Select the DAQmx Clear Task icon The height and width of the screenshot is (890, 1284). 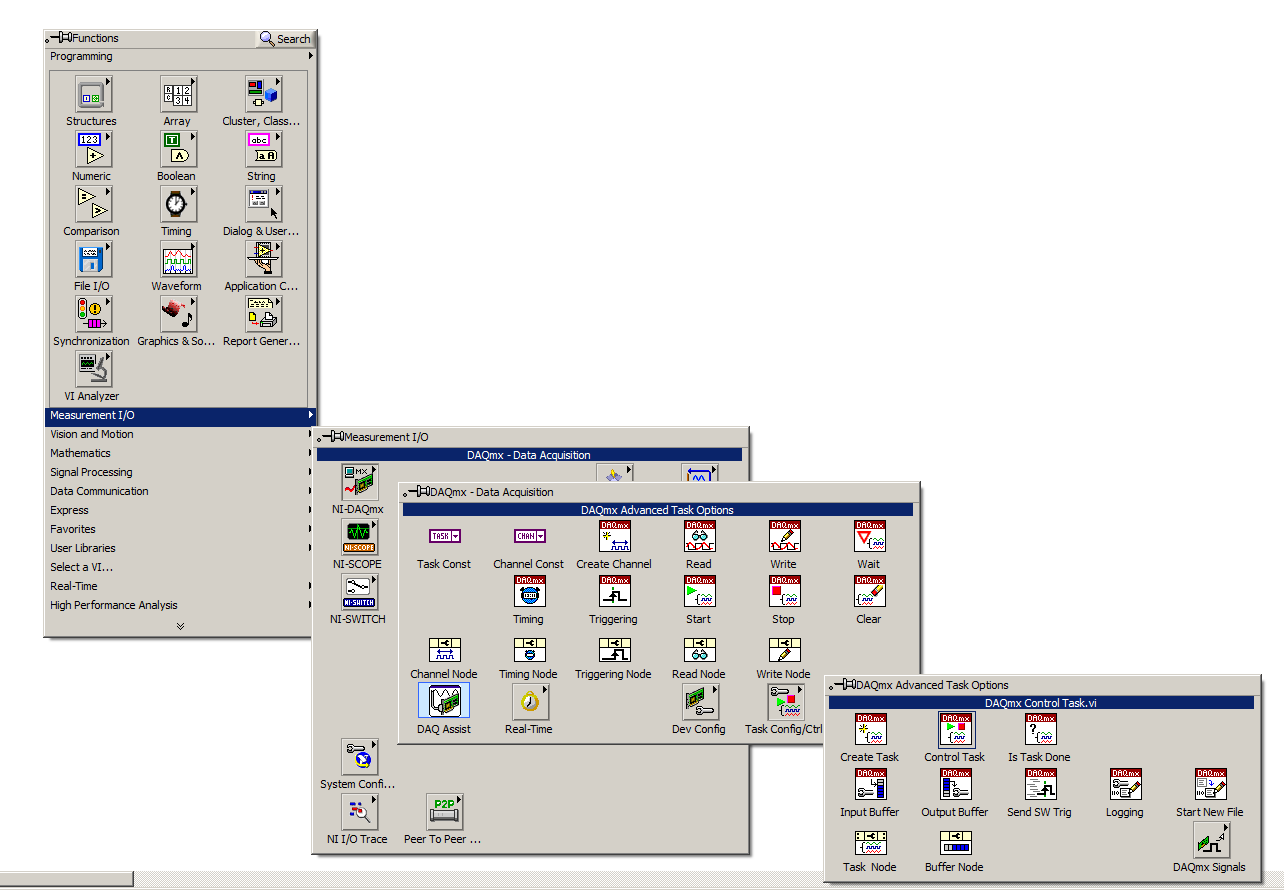click(x=869, y=592)
